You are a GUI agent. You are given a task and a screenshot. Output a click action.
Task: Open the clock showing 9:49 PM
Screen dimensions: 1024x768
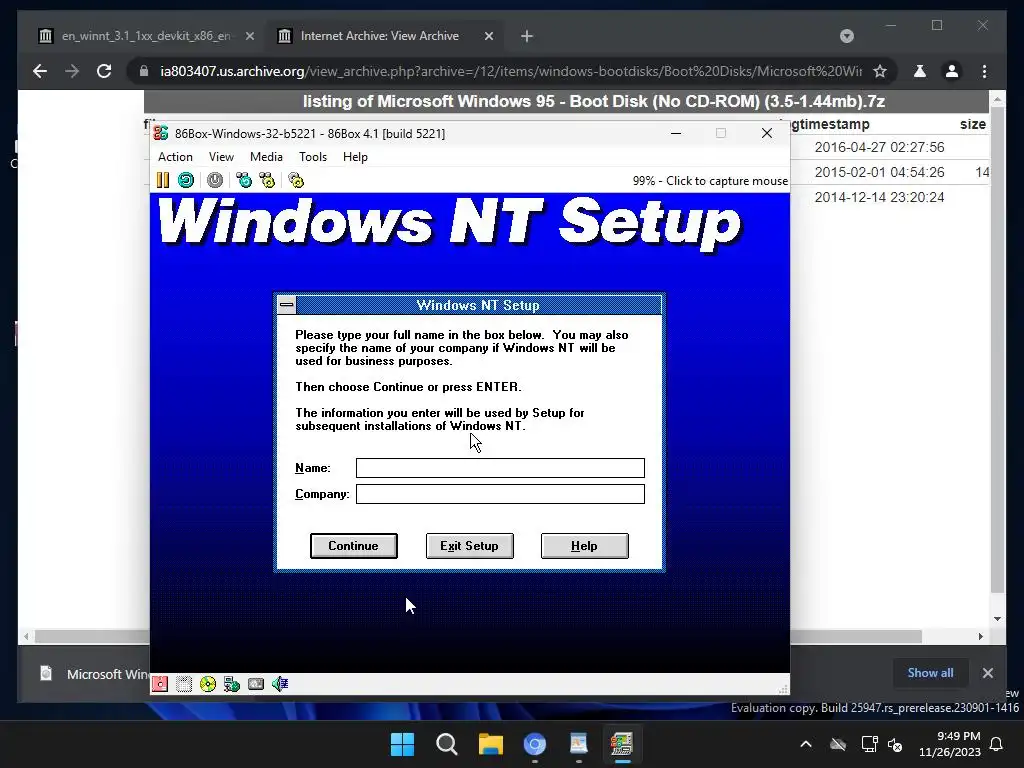(950, 744)
